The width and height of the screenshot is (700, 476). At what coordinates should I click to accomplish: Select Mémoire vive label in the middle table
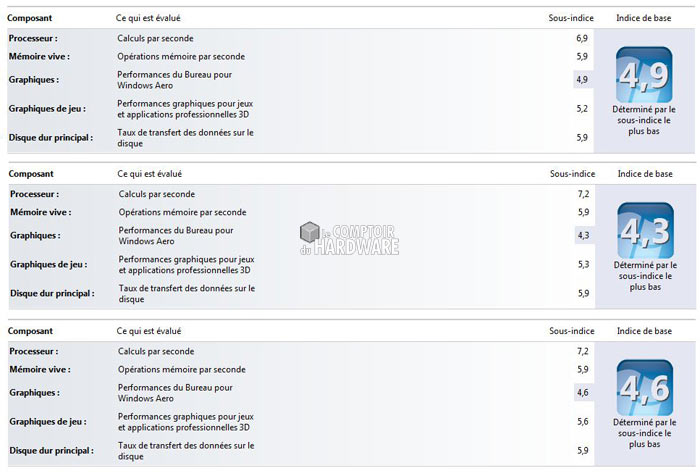click(40, 212)
